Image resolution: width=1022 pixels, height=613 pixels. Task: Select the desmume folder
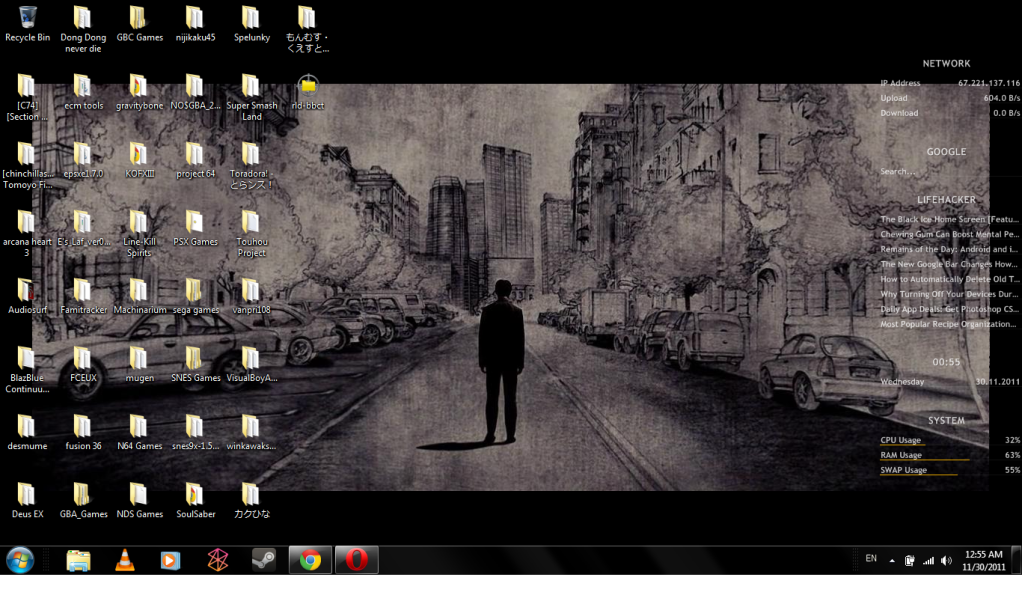27,432
